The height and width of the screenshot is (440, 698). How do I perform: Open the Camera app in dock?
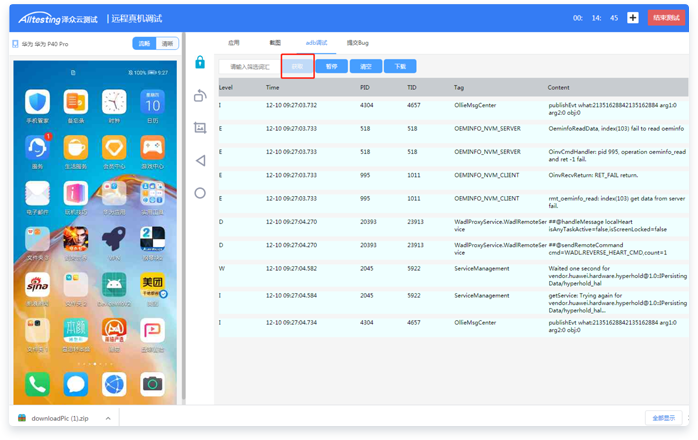pos(152,384)
